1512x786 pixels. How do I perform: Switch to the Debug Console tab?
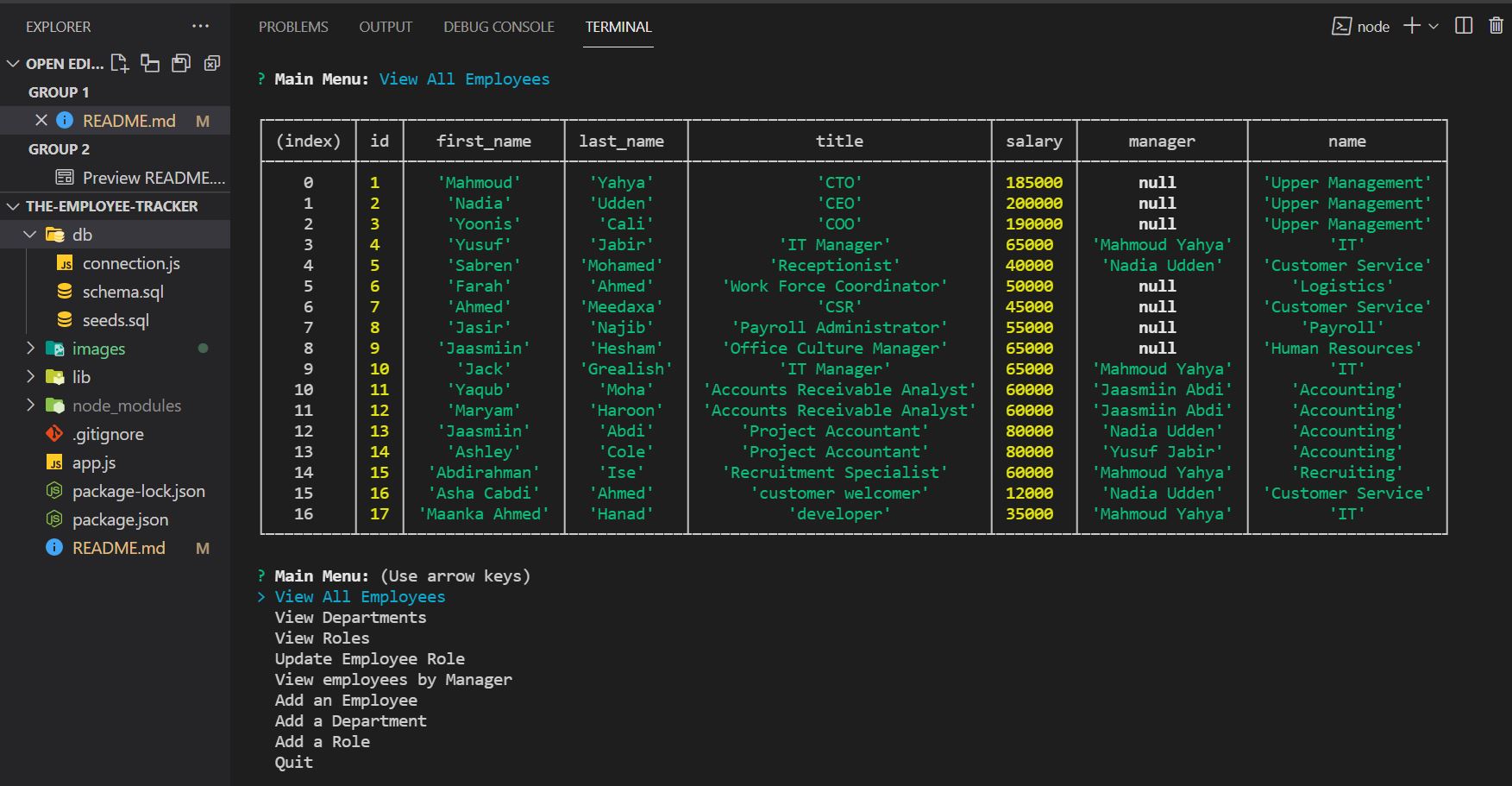pyautogui.click(x=499, y=27)
